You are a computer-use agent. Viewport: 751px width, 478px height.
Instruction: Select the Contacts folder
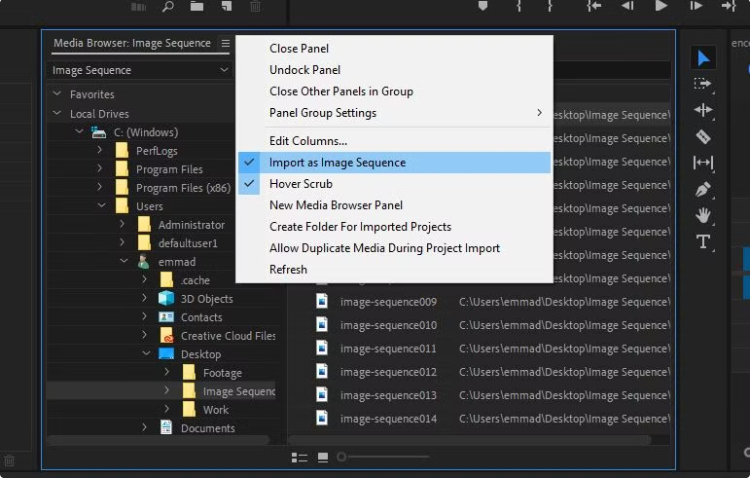201,318
